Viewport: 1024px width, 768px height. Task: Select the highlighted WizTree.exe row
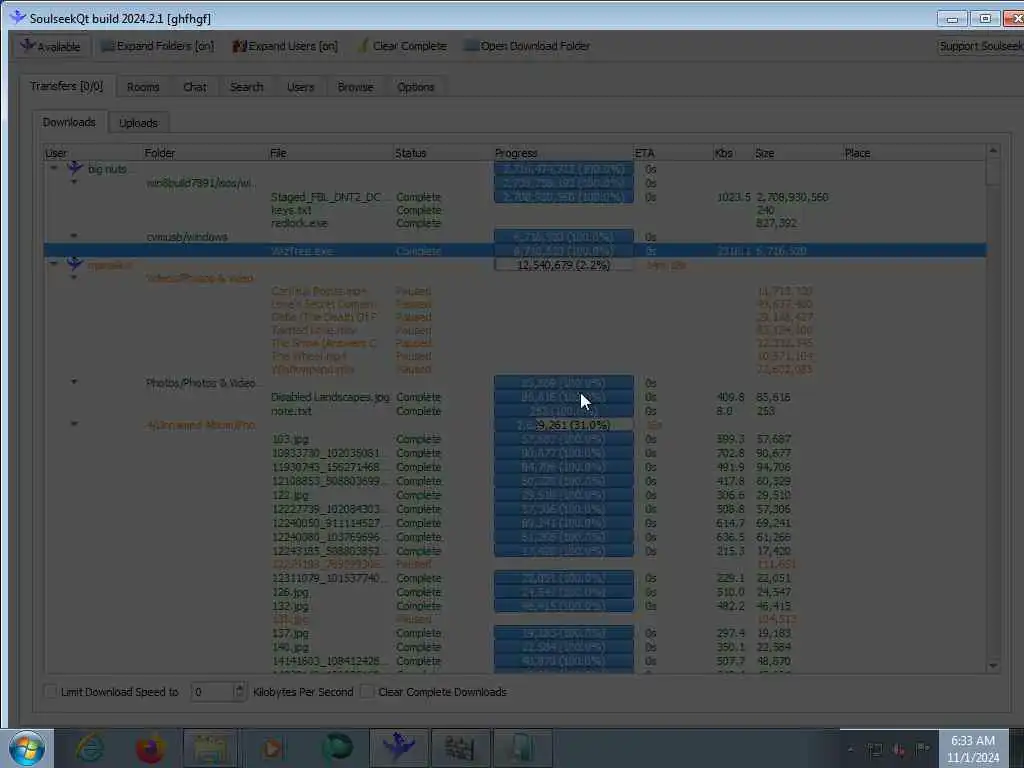[x=515, y=251]
